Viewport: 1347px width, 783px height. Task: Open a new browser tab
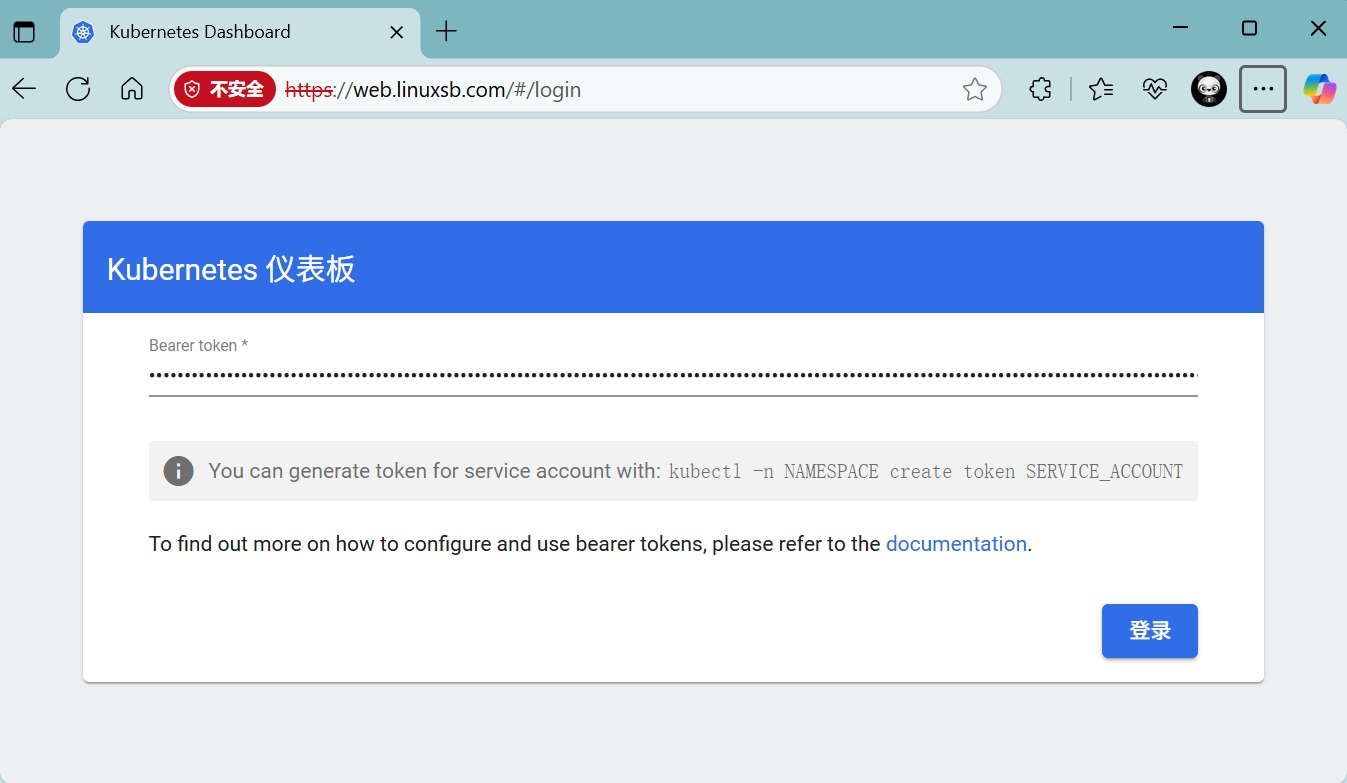(x=446, y=32)
